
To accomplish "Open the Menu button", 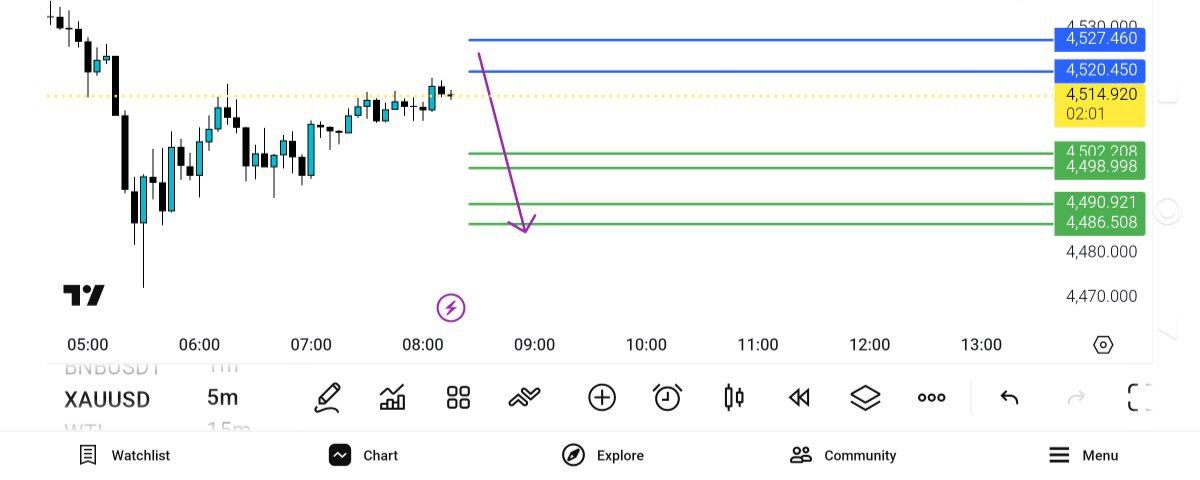I will pyautogui.click(x=1084, y=455).
